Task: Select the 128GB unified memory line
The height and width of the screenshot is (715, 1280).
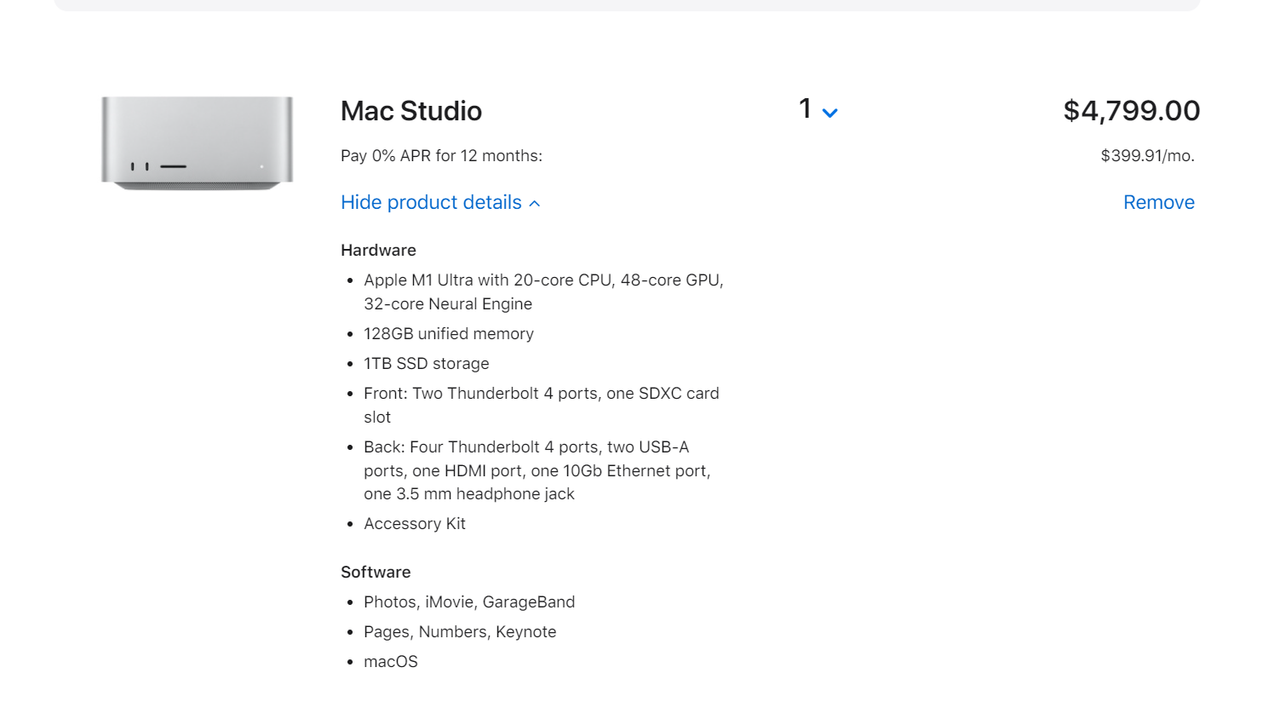Action: point(449,334)
